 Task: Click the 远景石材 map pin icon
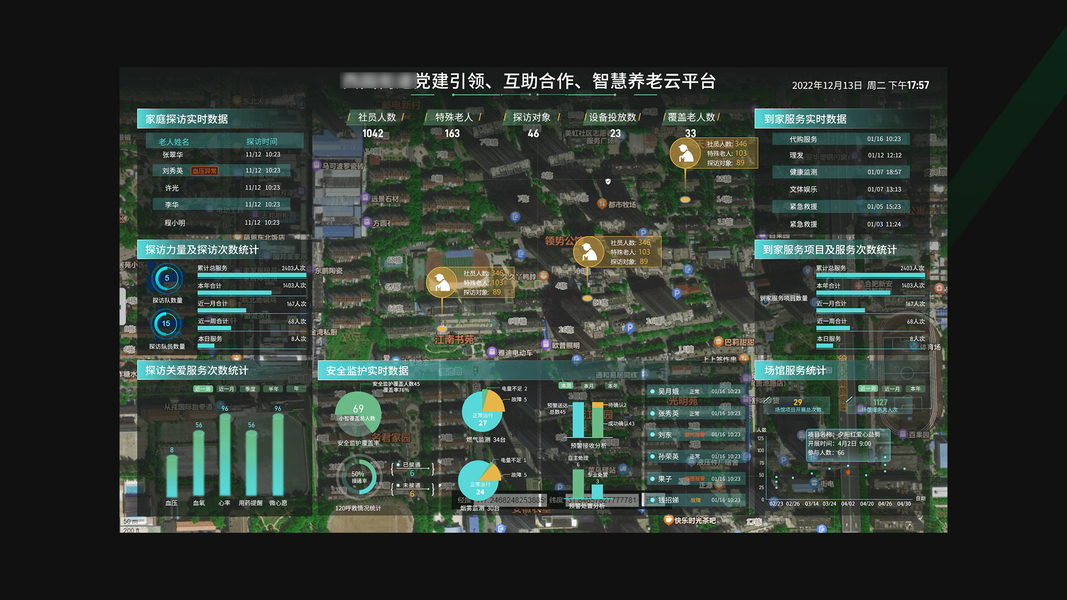[365, 199]
